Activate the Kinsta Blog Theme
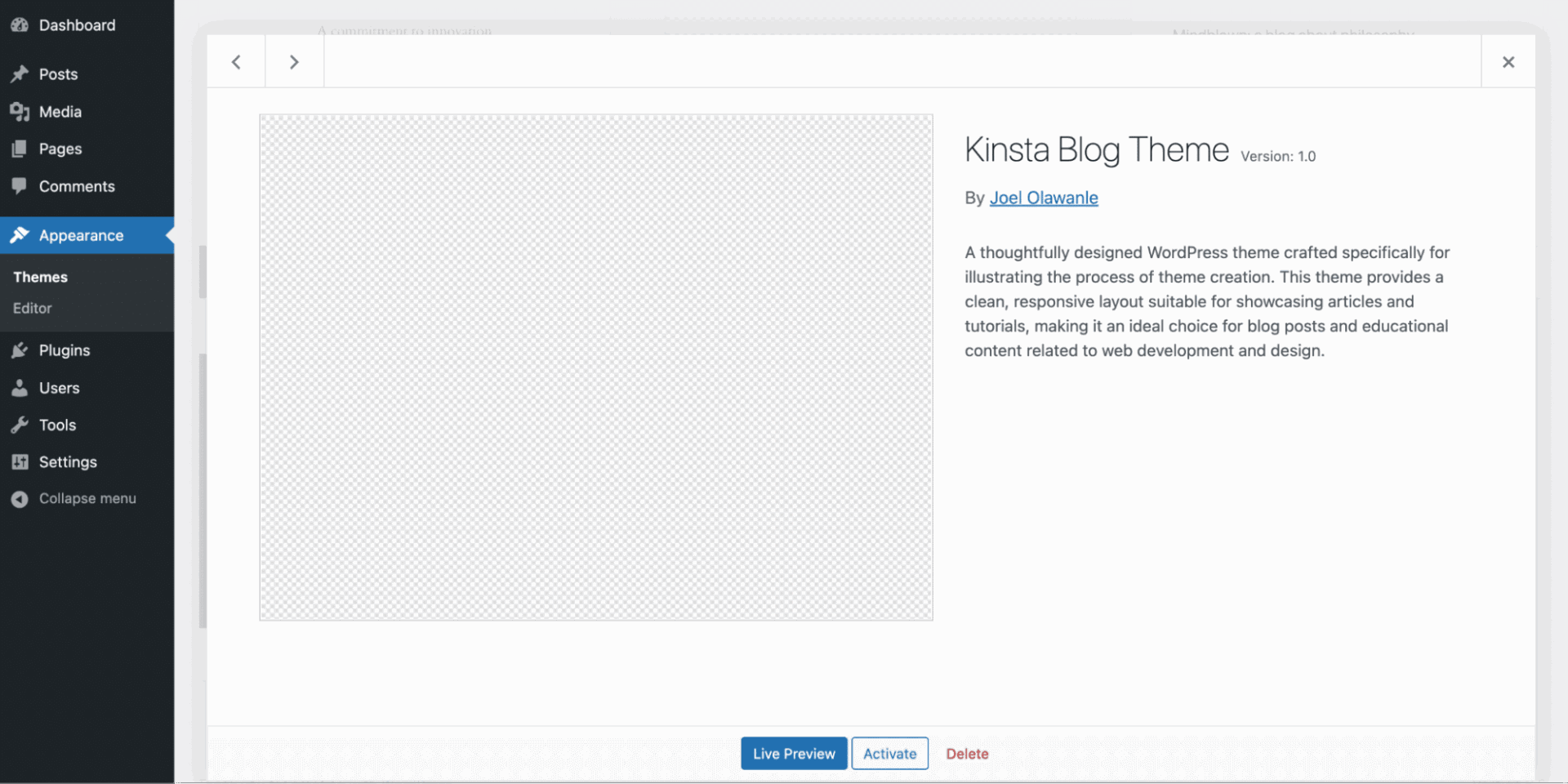The height and width of the screenshot is (784, 1568). [x=890, y=754]
